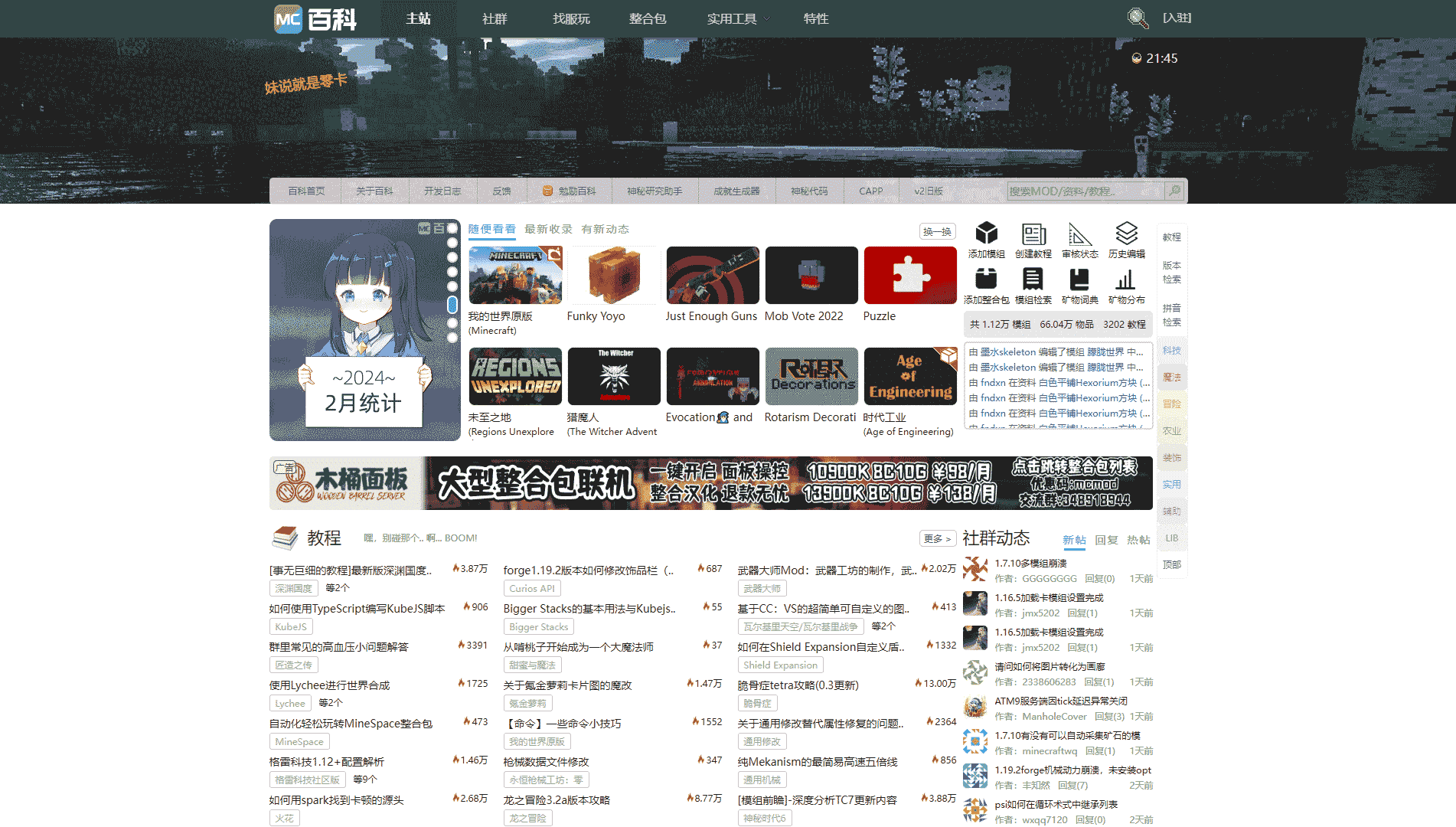
Task: Open the Regions Unexplored thumbnail
Action: [x=515, y=376]
